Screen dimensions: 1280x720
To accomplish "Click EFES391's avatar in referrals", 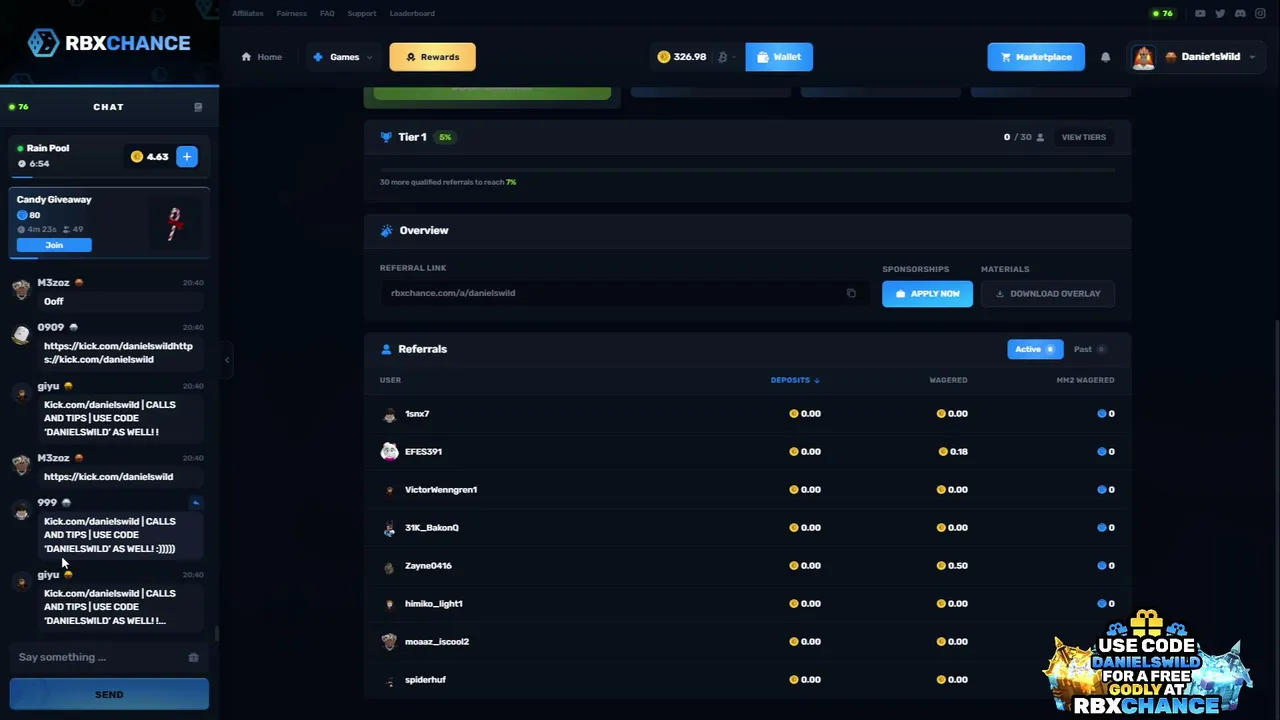I will (x=390, y=452).
